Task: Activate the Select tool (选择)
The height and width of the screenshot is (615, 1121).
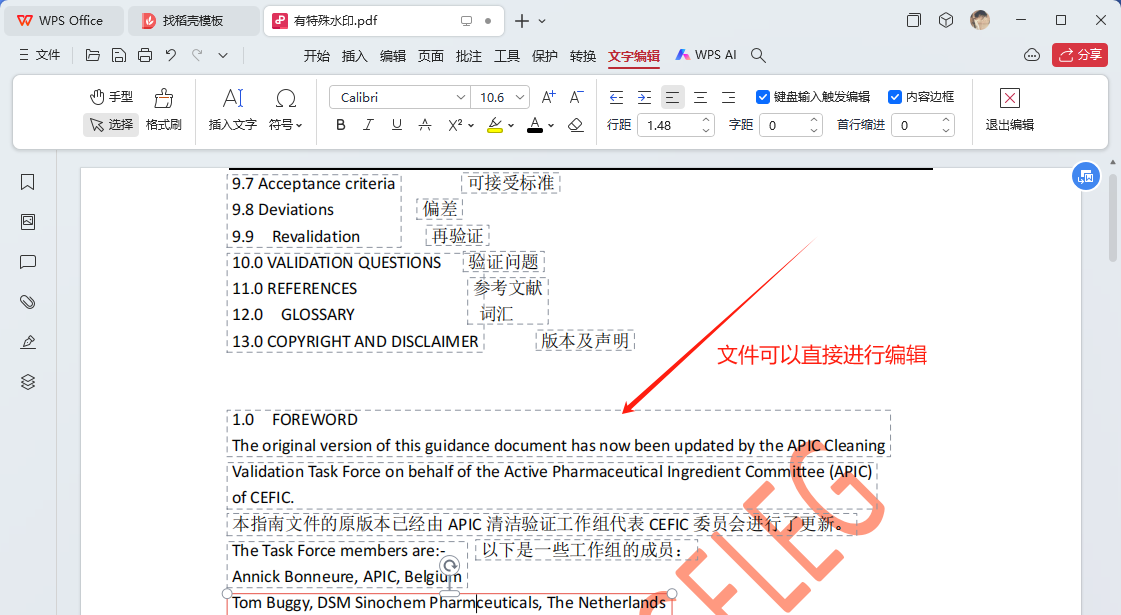Action: pos(111,124)
